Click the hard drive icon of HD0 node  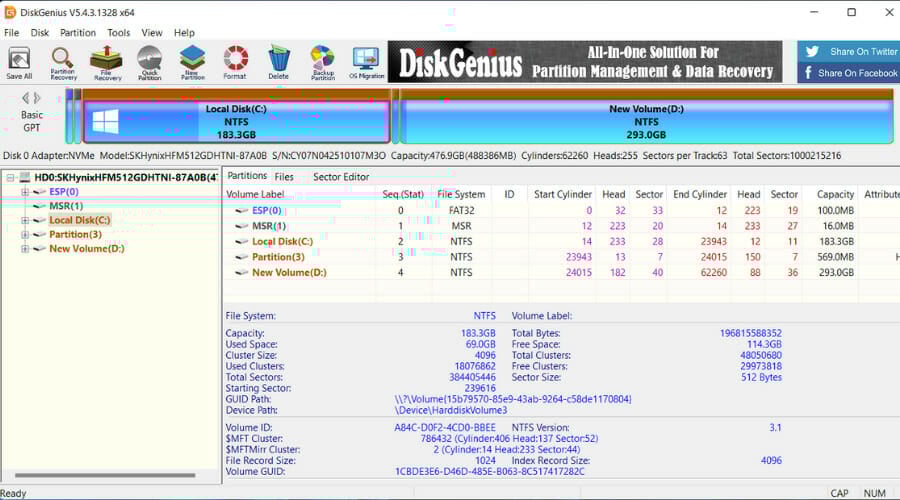point(25,177)
